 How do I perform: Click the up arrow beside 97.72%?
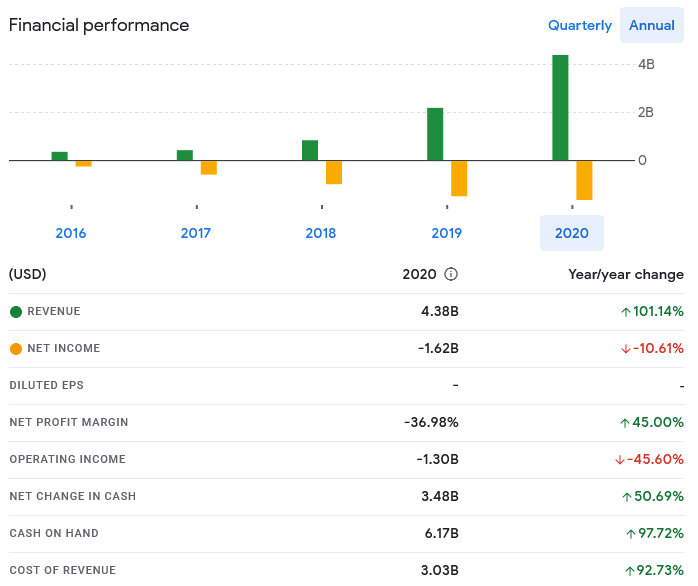630,534
